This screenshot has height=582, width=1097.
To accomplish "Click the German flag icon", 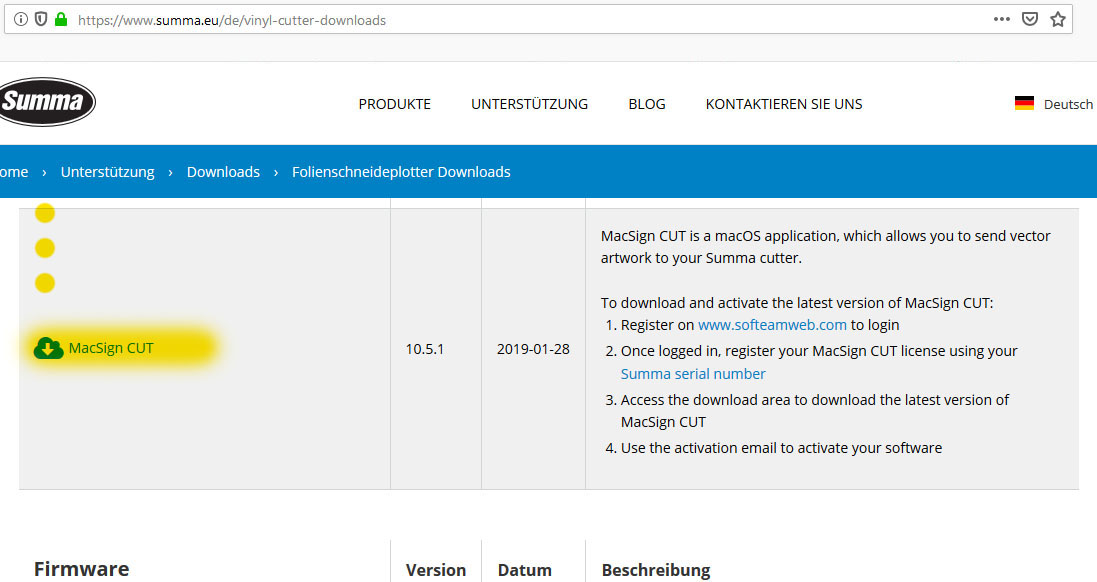I will click(1024, 104).
